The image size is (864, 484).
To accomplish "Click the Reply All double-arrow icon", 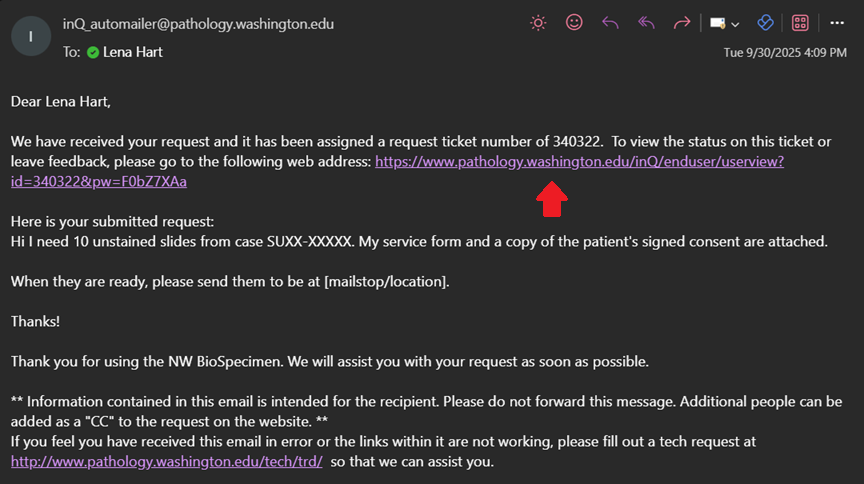I will [x=646, y=23].
